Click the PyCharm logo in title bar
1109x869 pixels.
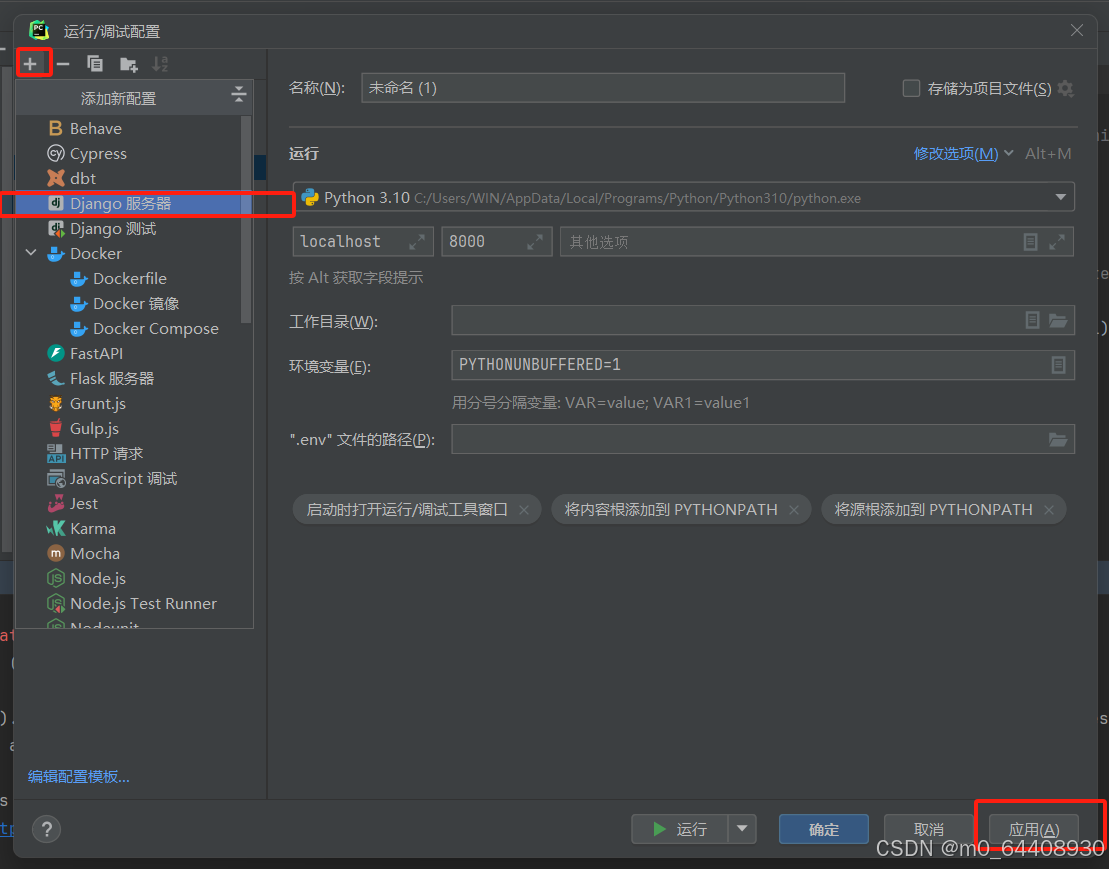click(39, 30)
